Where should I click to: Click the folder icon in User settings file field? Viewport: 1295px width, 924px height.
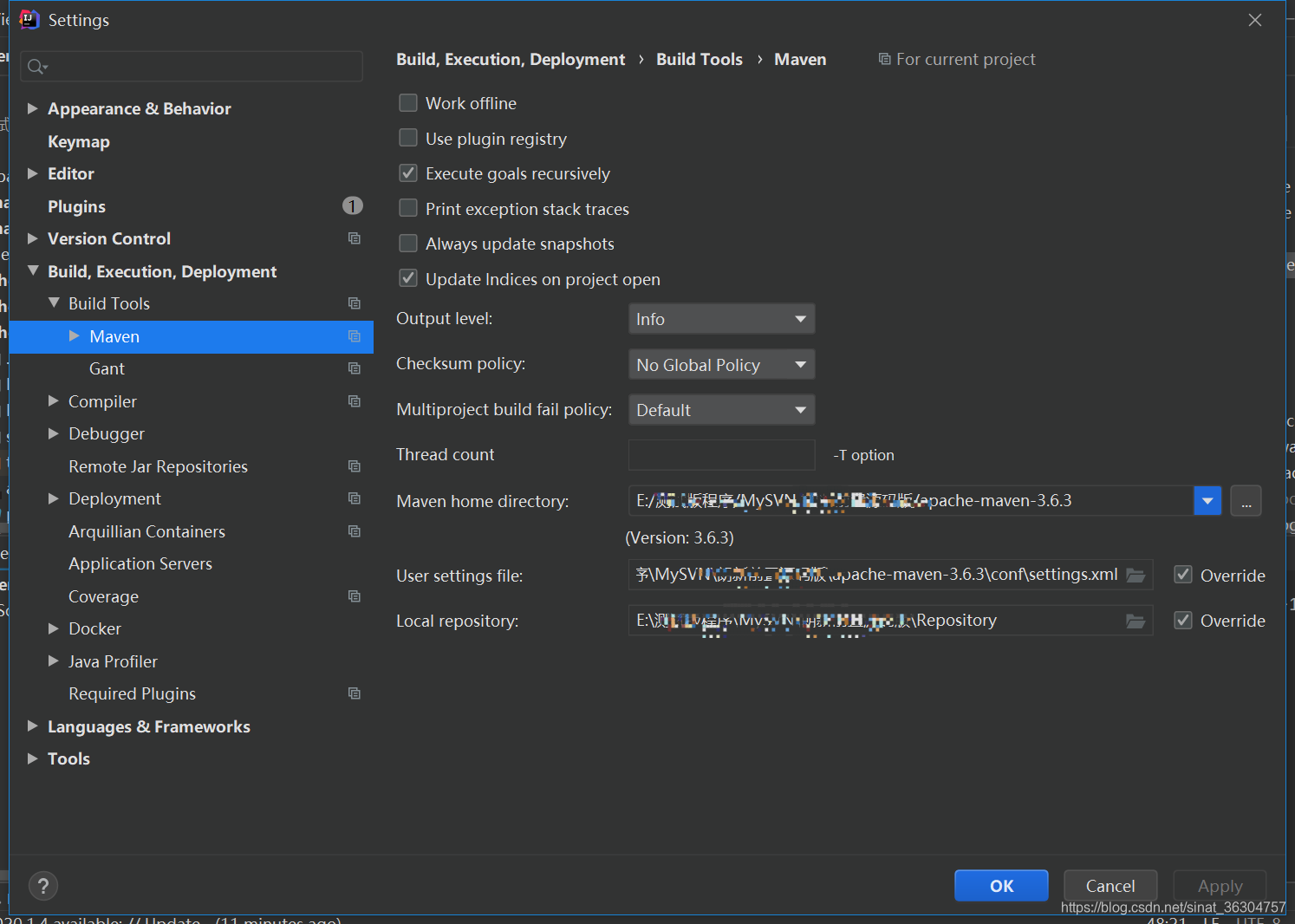(1136, 575)
